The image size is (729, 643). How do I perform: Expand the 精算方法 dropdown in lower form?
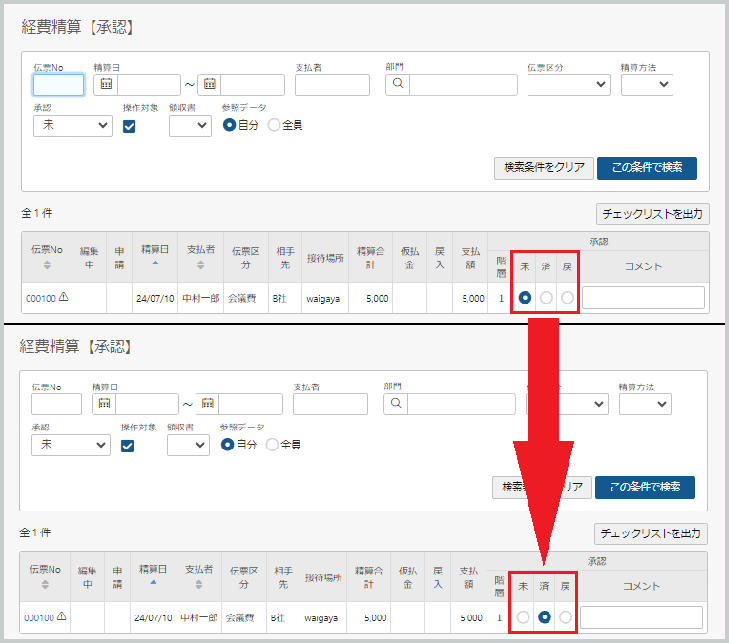click(x=645, y=404)
